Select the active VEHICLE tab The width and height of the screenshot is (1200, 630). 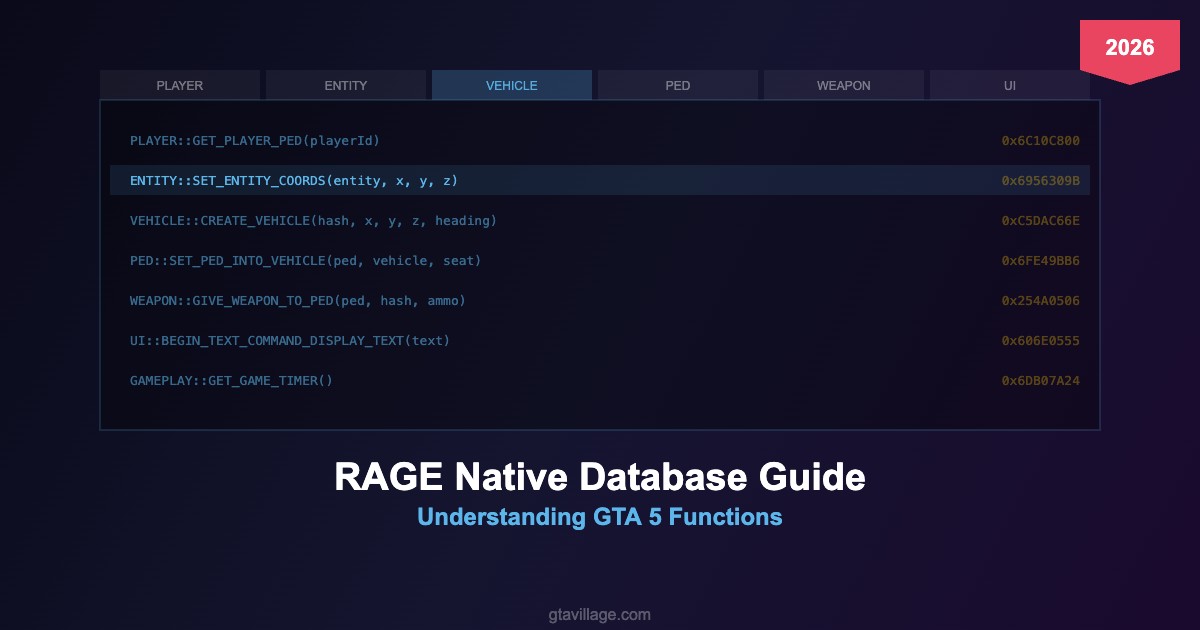(512, 85)
